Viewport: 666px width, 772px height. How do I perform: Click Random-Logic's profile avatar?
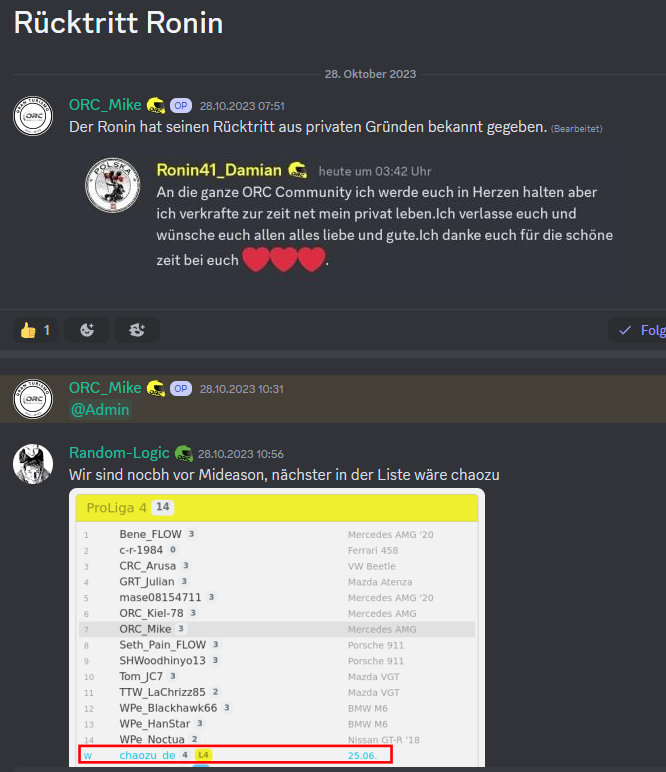pyautogui.click(x=33, y=464)
